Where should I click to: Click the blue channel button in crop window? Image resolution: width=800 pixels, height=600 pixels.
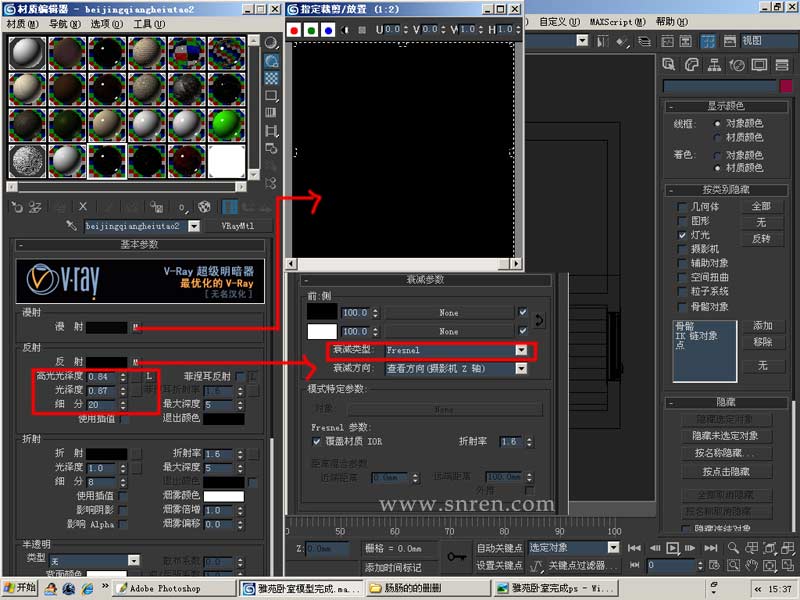[328, 30]
